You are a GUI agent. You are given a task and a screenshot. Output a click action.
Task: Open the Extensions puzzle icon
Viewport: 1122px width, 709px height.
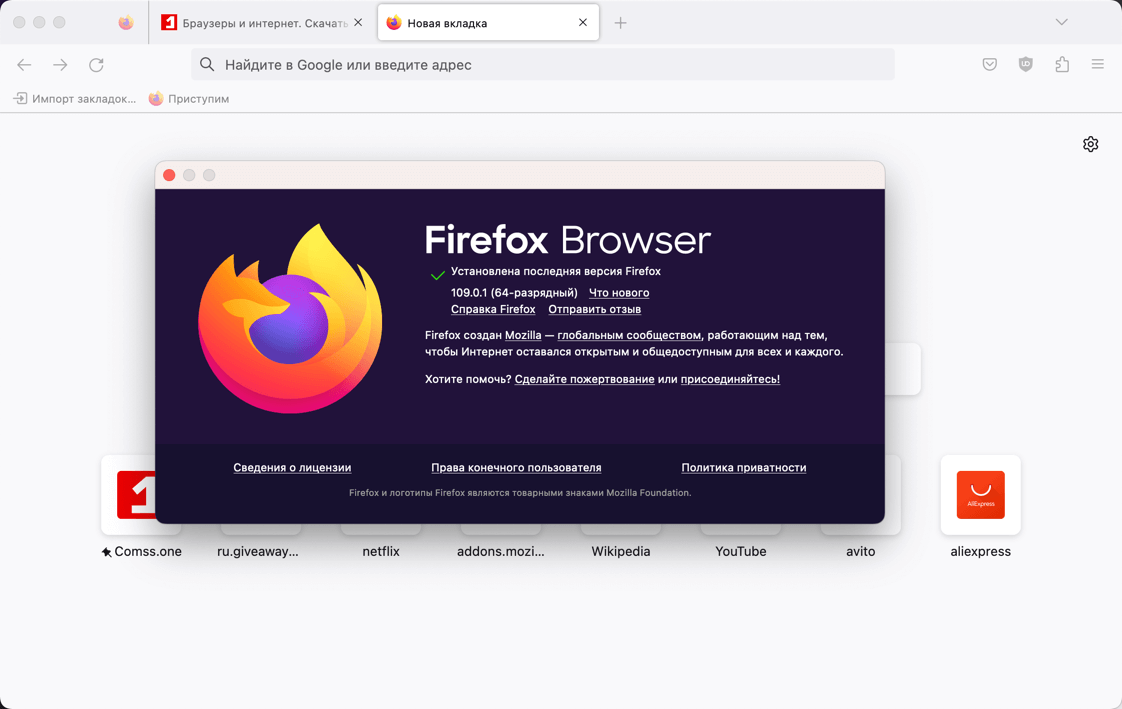[1062, 64]
